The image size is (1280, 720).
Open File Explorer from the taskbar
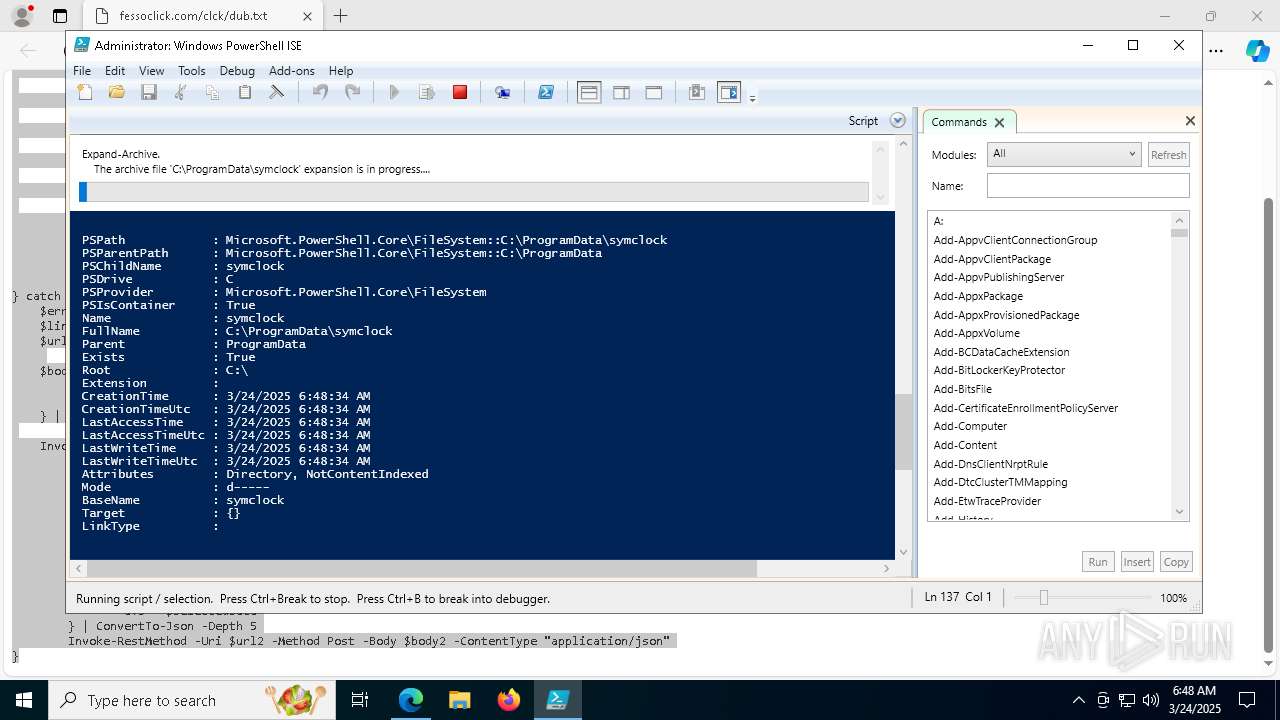tap(460, 700)
